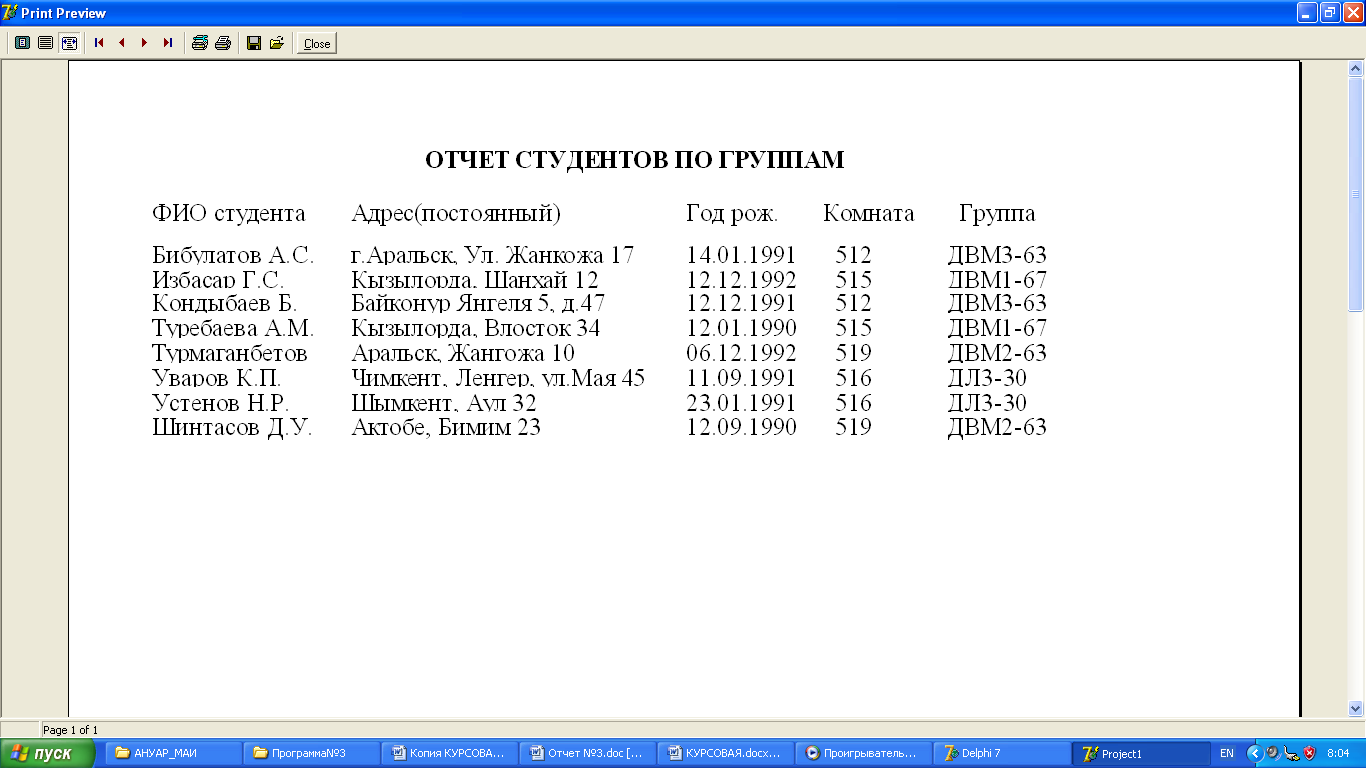Click the Close button in the preview toolbar
1366x768 pixels.
click(317, 43)
